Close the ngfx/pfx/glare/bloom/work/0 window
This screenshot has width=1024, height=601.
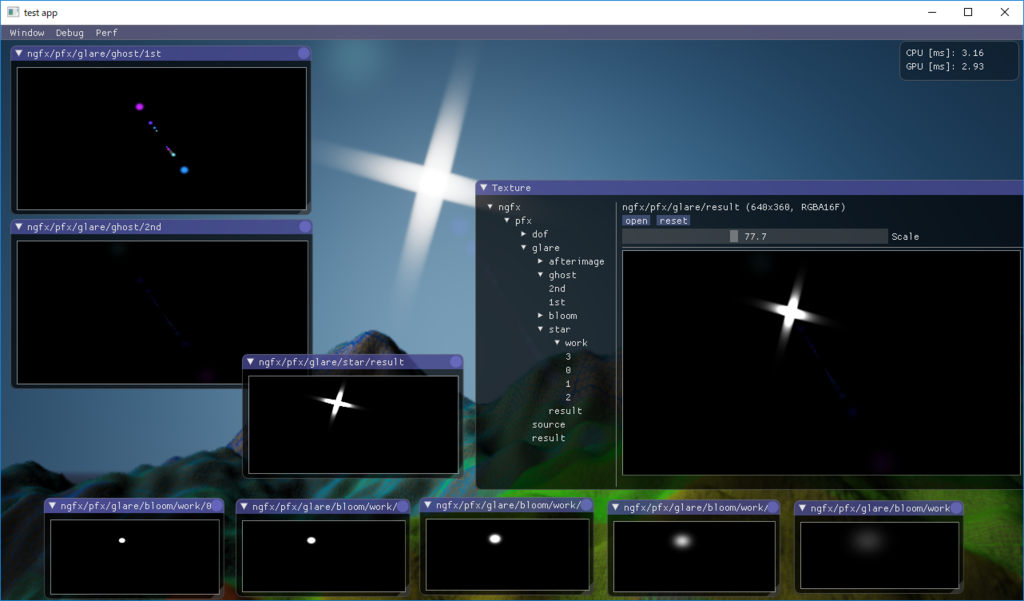(217, 506)
